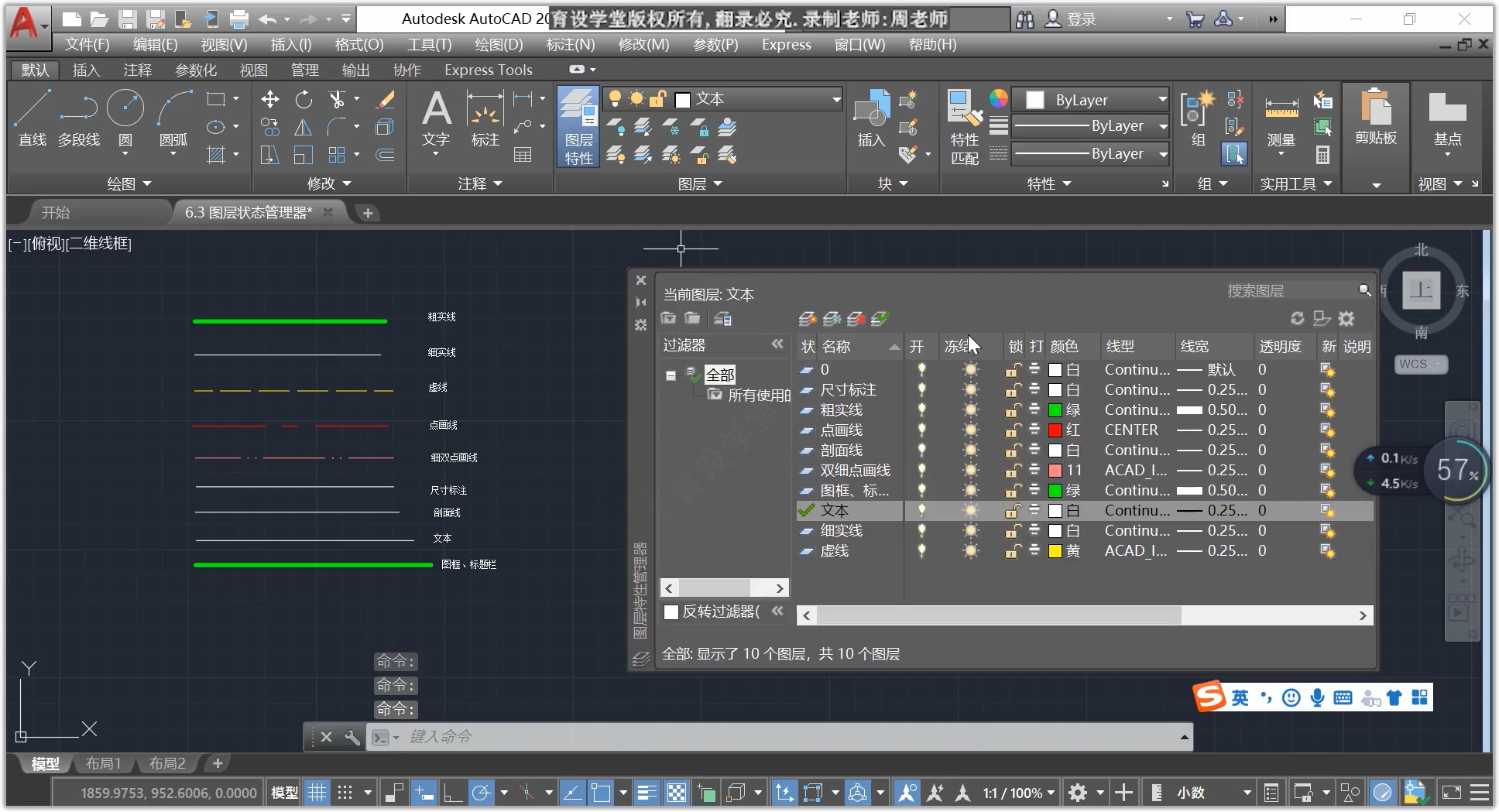Click the Layer States Manager icon
Viewport: 1499px width, 812px height.
click(x=722, y=319)
